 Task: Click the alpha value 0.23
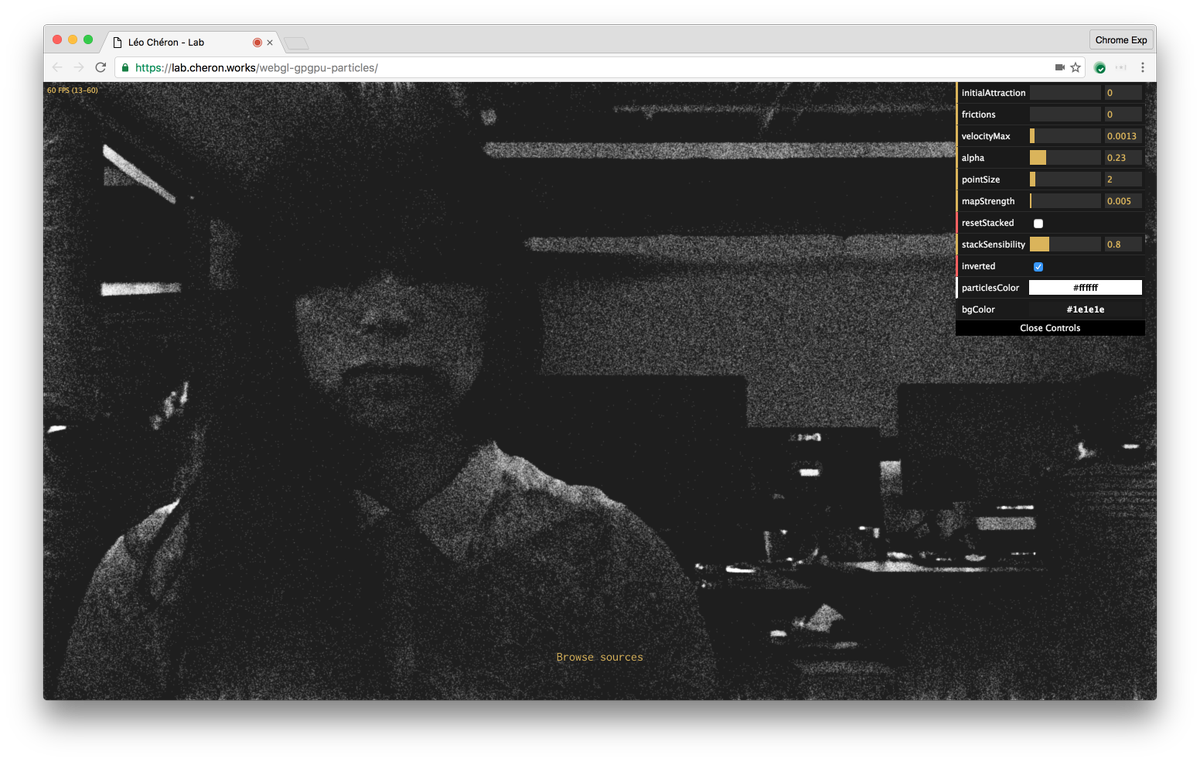click(1122, 158)
